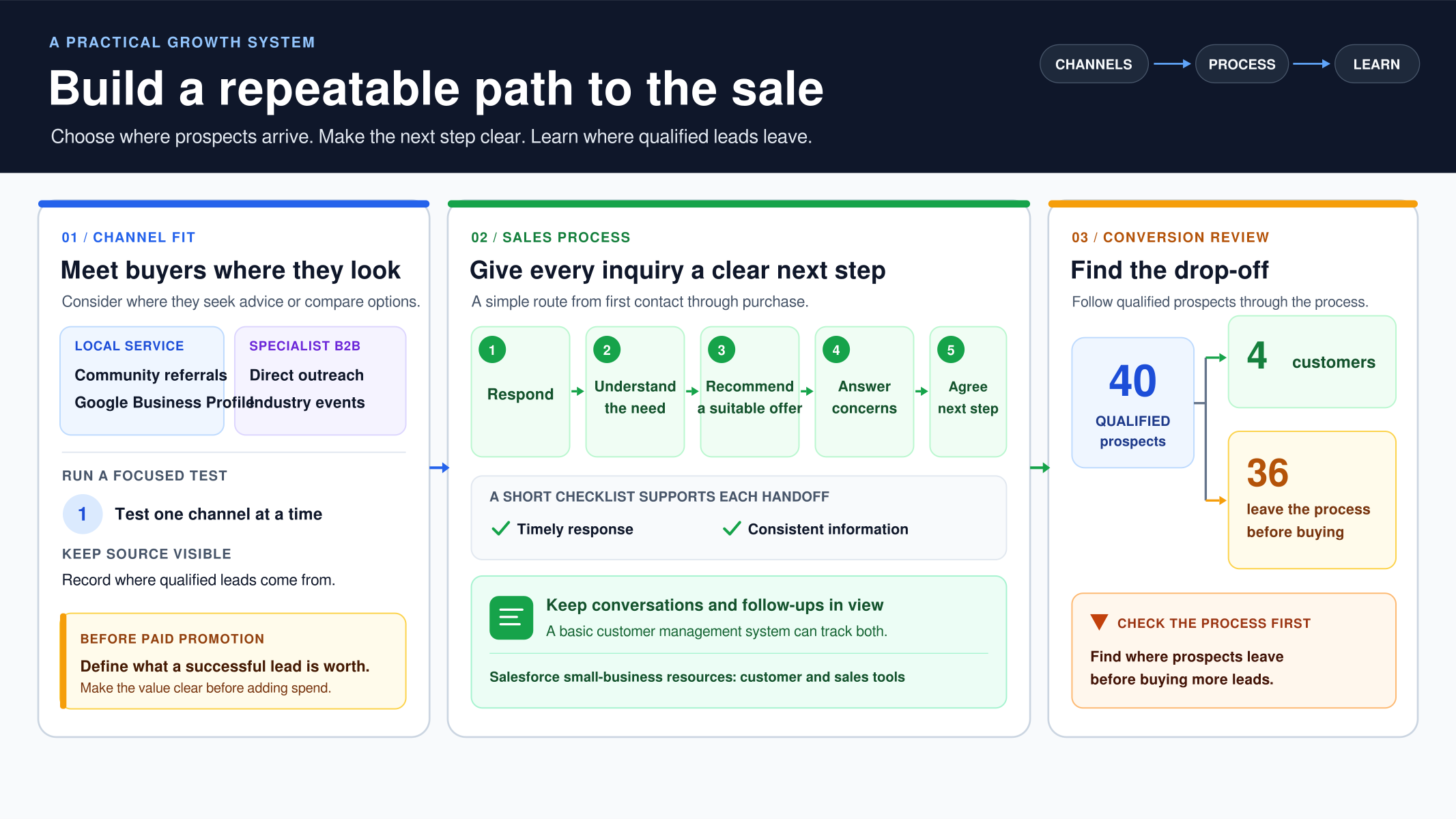The image size is (1456, 819).
Task: Click the 'Google Business Profile' text
Action: [x=164, y=403]
